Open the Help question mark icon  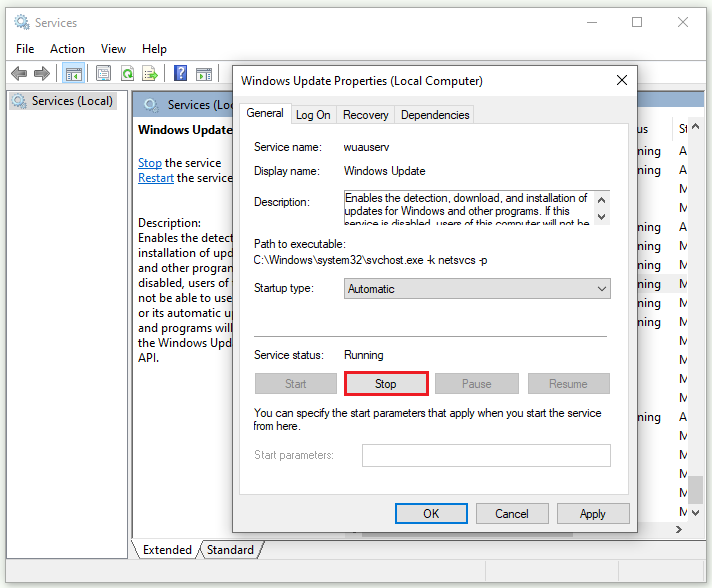coord(180,73)
